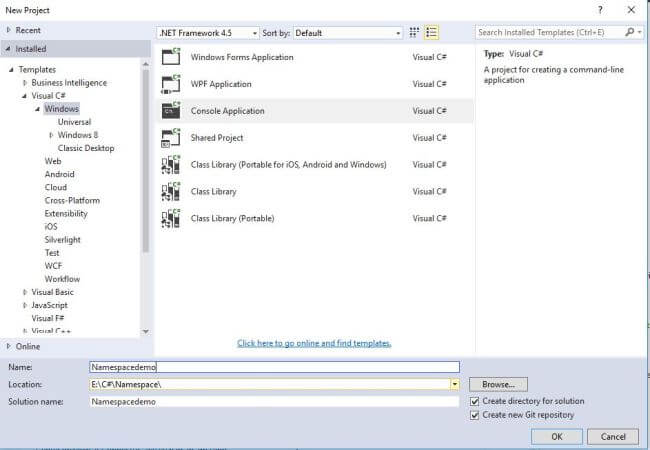Select the Cross-Platform category
The image size is (650, 450).
(72, 201)
